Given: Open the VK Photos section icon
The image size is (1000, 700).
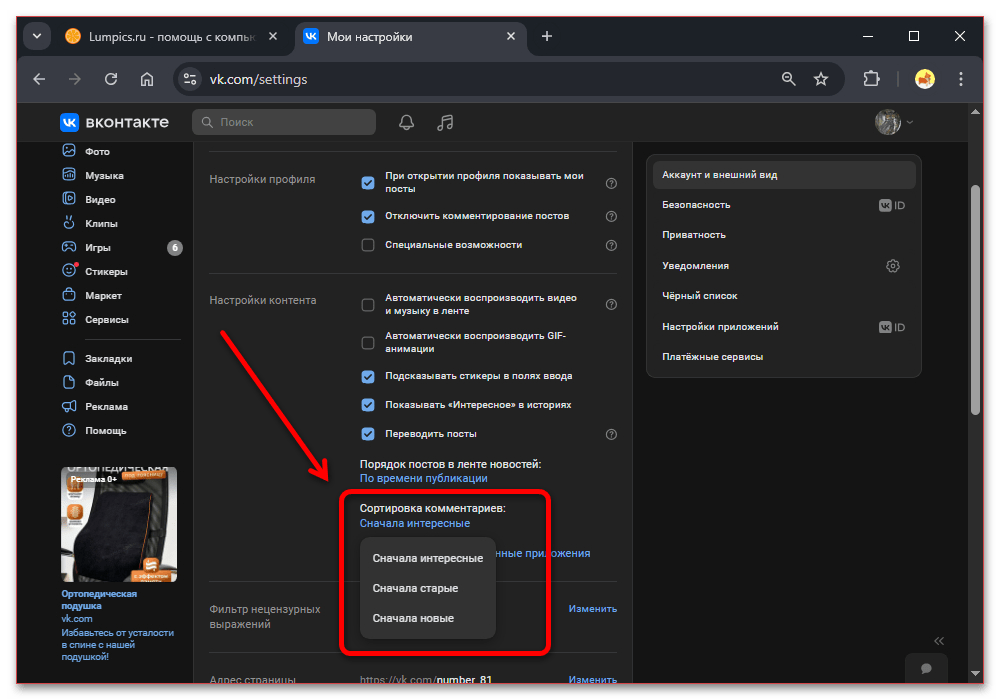Looking at the screenshot, I should [x=69, y=150].
